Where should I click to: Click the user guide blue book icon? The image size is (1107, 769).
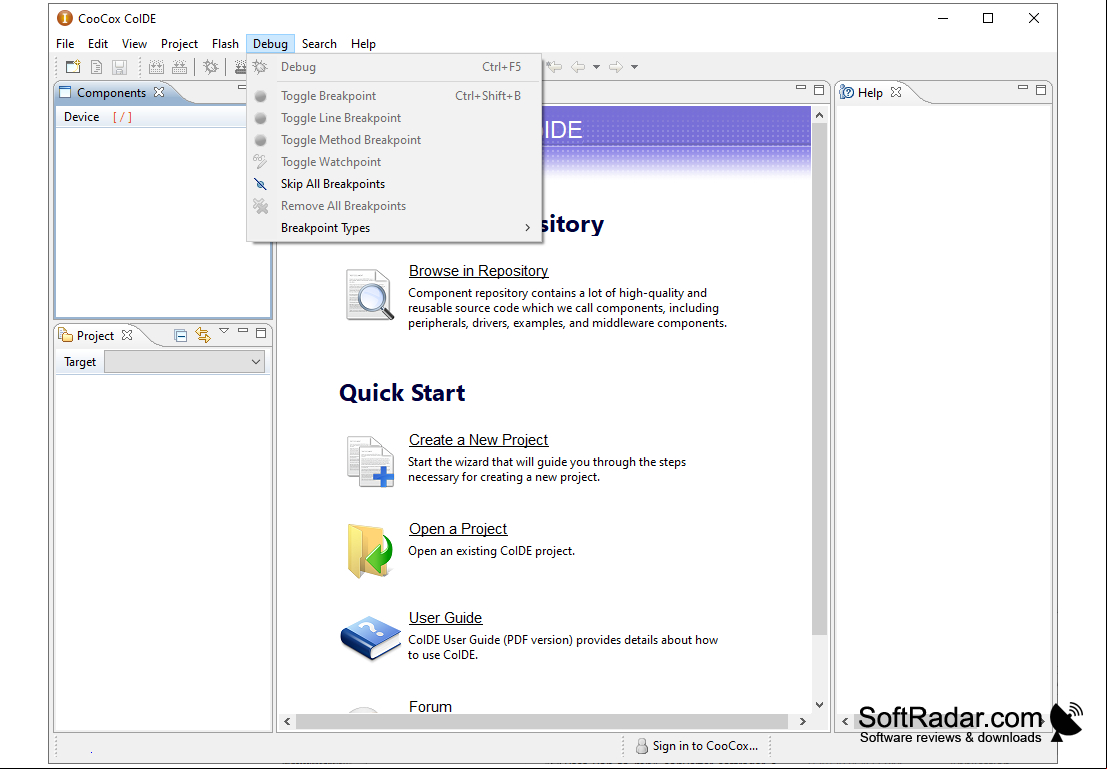tap(371, 638)
